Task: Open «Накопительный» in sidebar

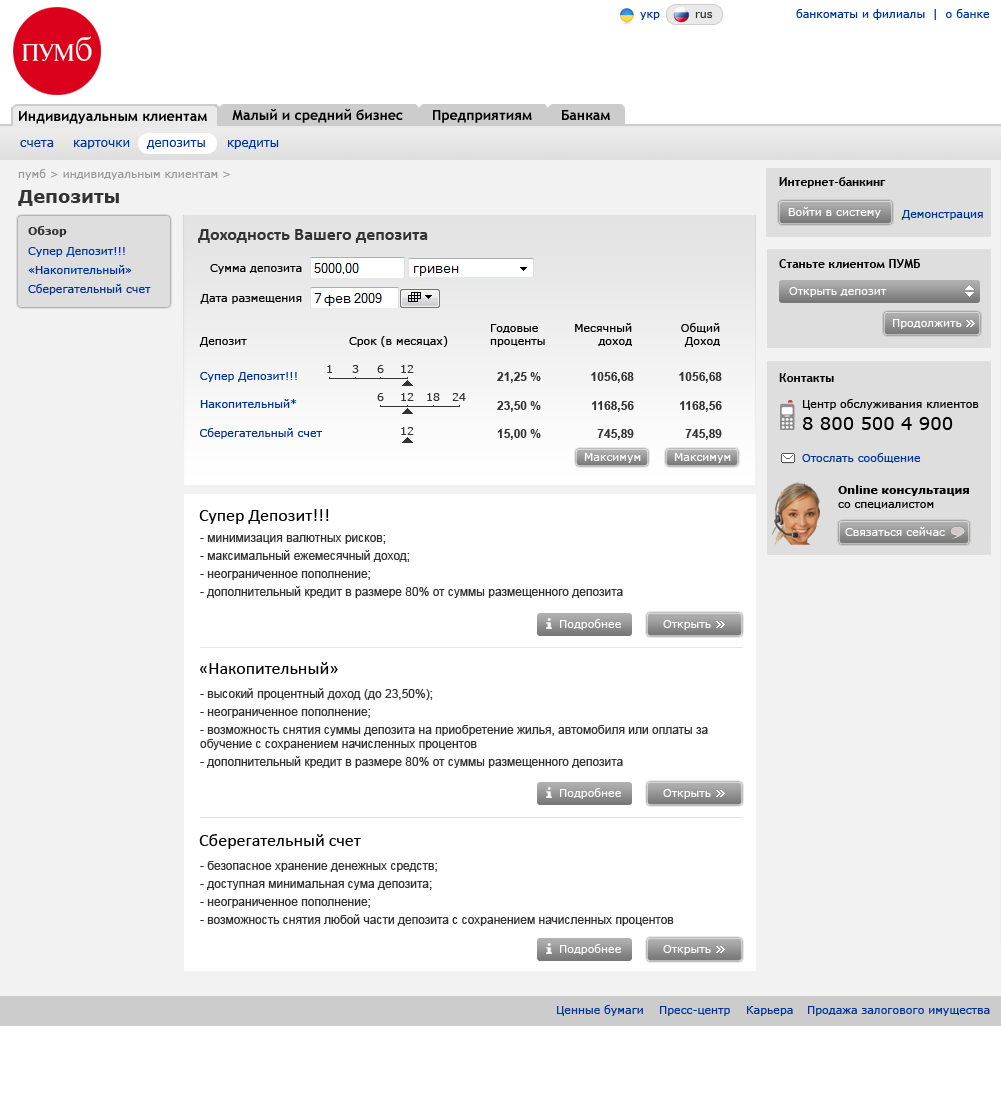Action: pos(79,270)
